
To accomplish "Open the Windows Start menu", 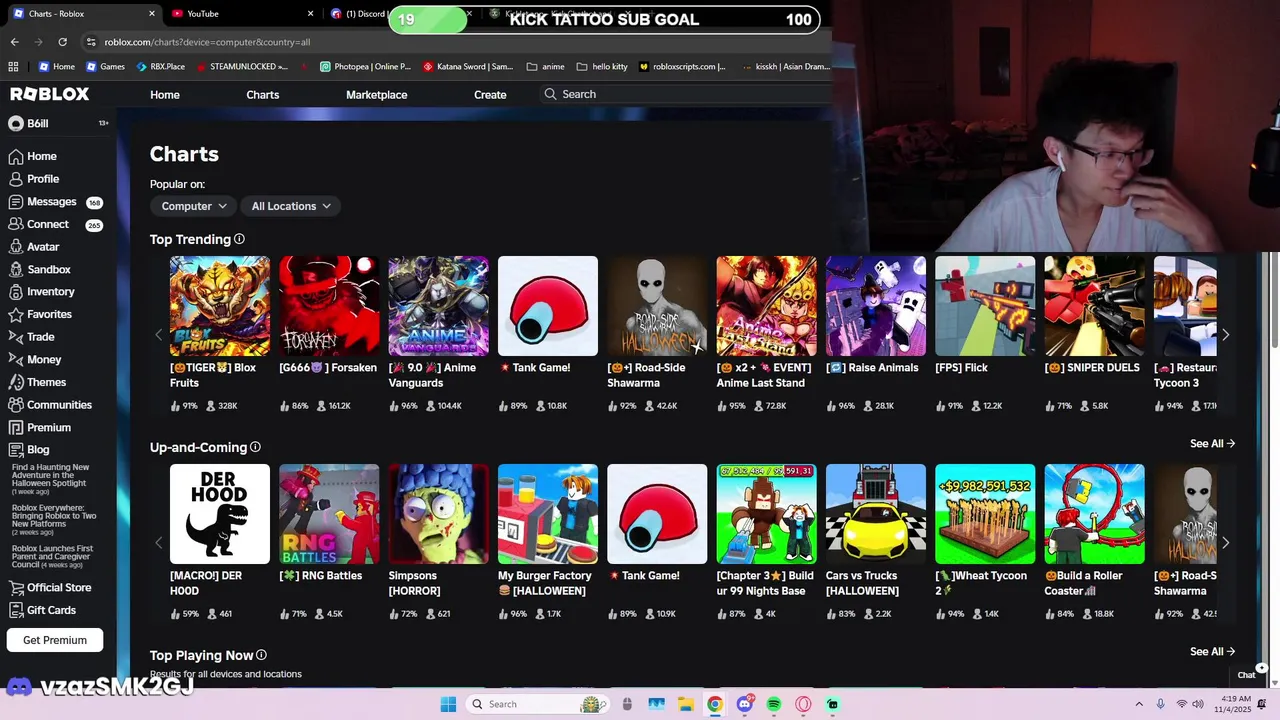I will (448, 704).
